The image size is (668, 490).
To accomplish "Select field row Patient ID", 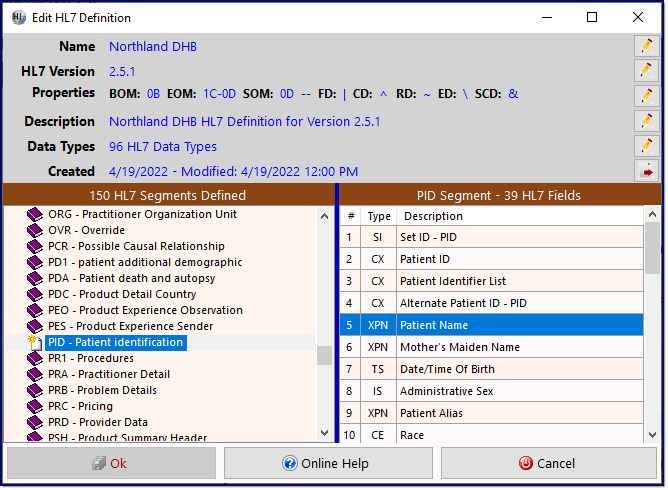I will (492, 259).
